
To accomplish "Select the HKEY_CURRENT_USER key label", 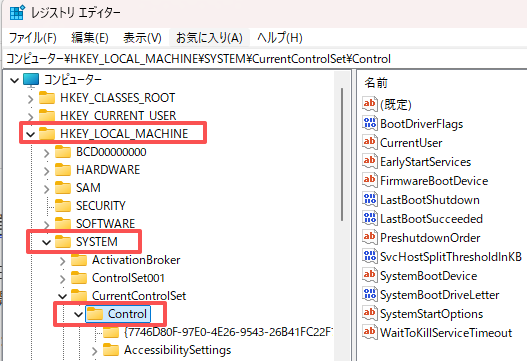I will click(118, 116).
